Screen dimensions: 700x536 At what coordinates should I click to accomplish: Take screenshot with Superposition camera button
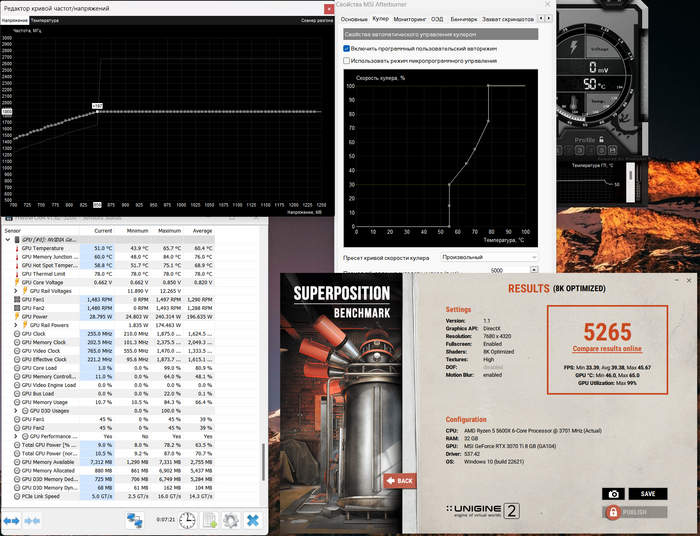point(613,494)
